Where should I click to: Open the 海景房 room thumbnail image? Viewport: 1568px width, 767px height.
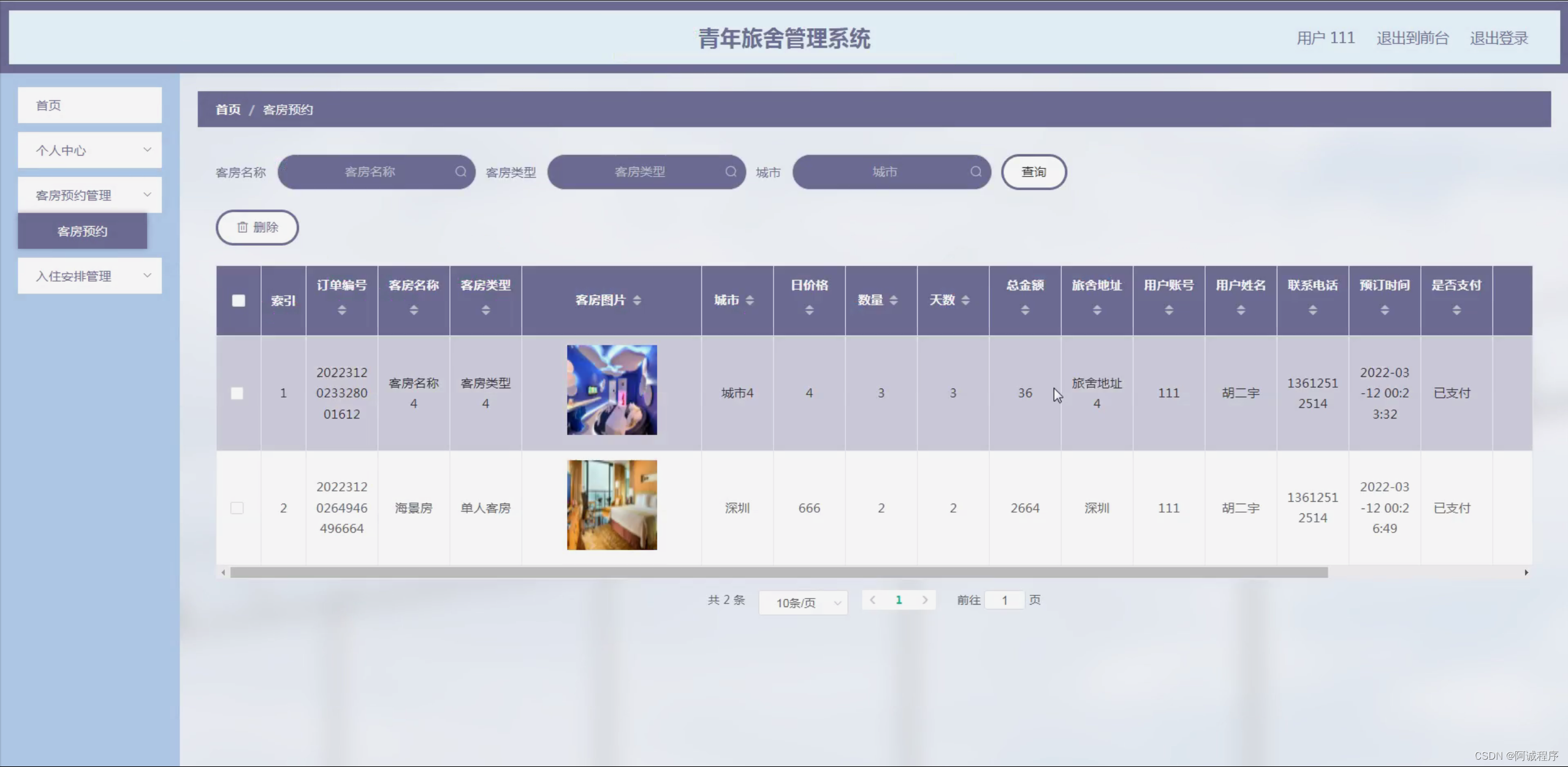coord(611,505)
